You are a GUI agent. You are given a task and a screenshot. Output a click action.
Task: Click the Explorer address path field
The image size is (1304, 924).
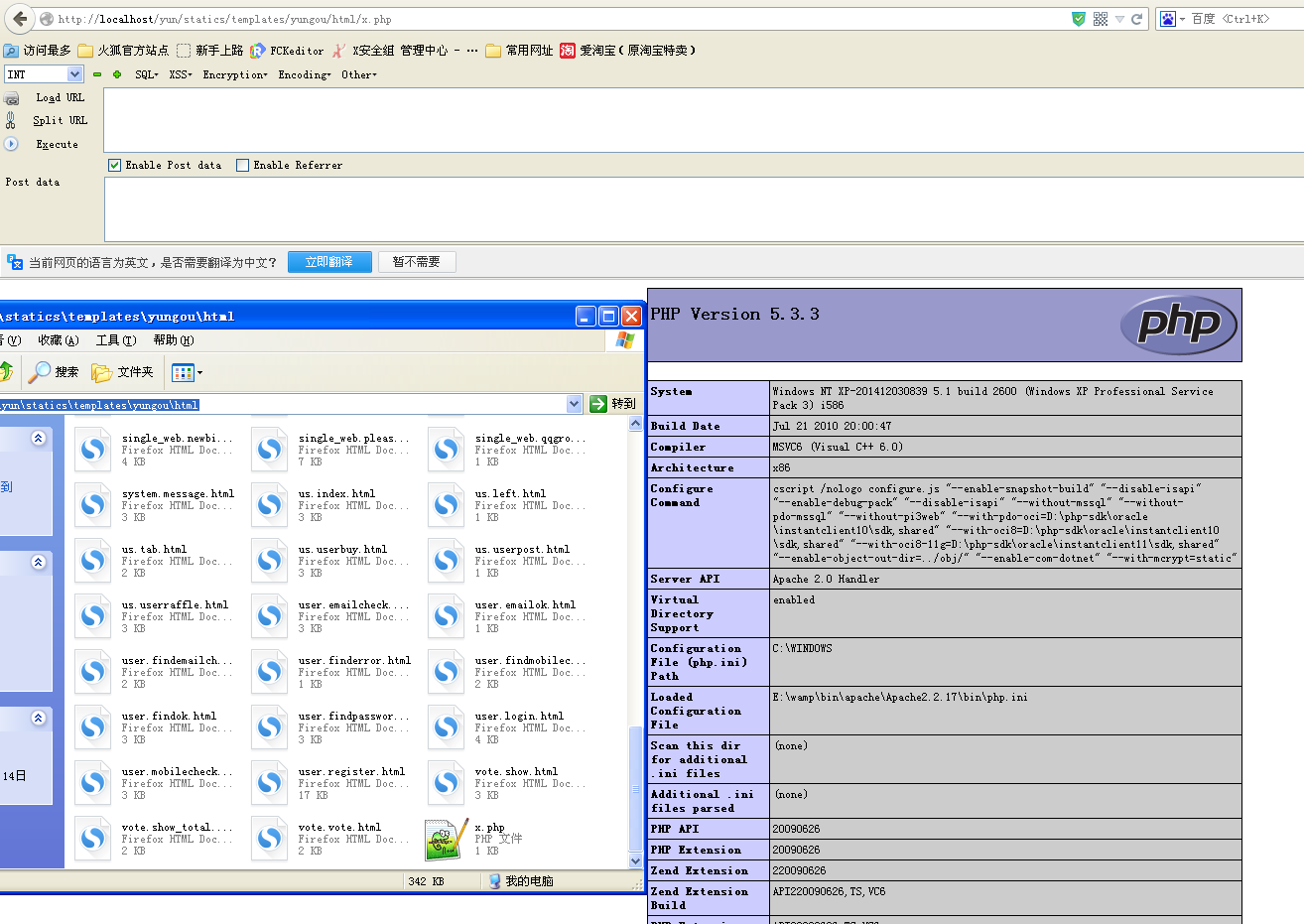283,404
